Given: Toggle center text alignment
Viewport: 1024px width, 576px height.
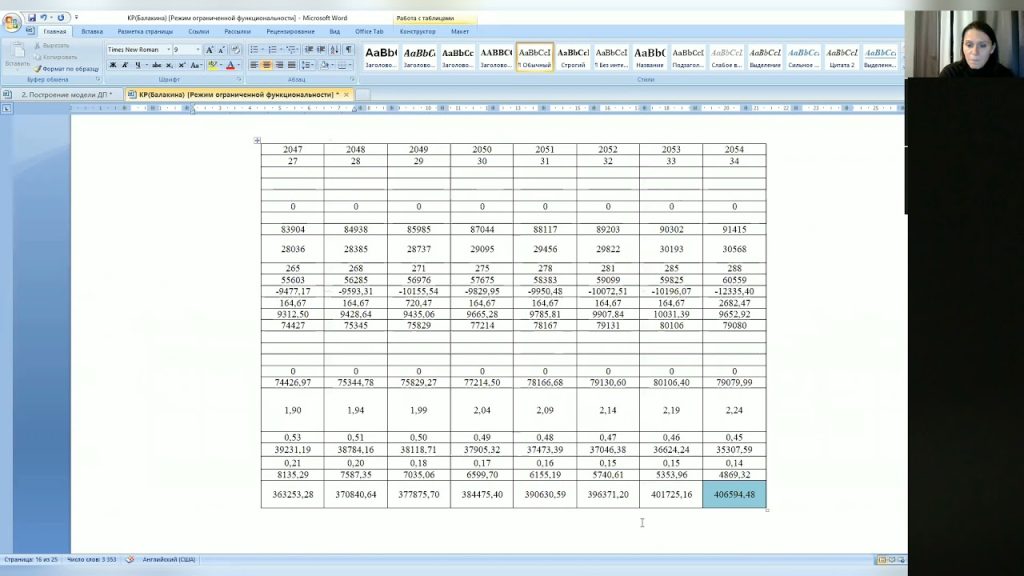Looking at the screenshot, I should (x=267, y=65).
